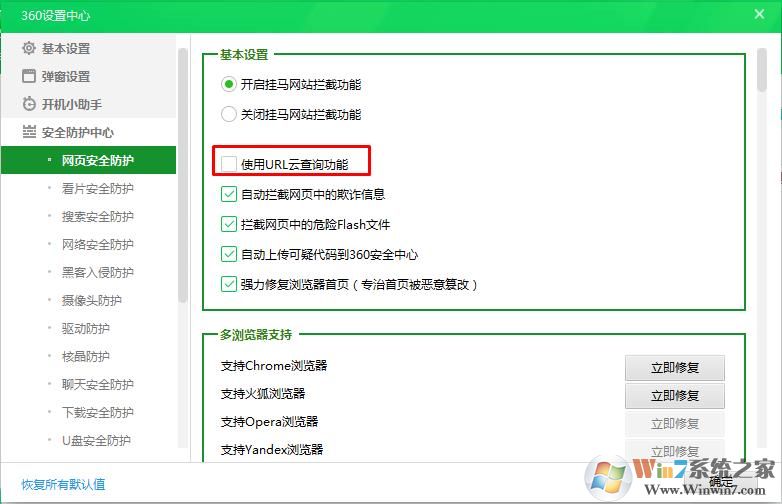Select 开启挂马网站拦截功能 radio button
Screen dimensions: 782x504
pyautogui.click(x=228, y=84)
